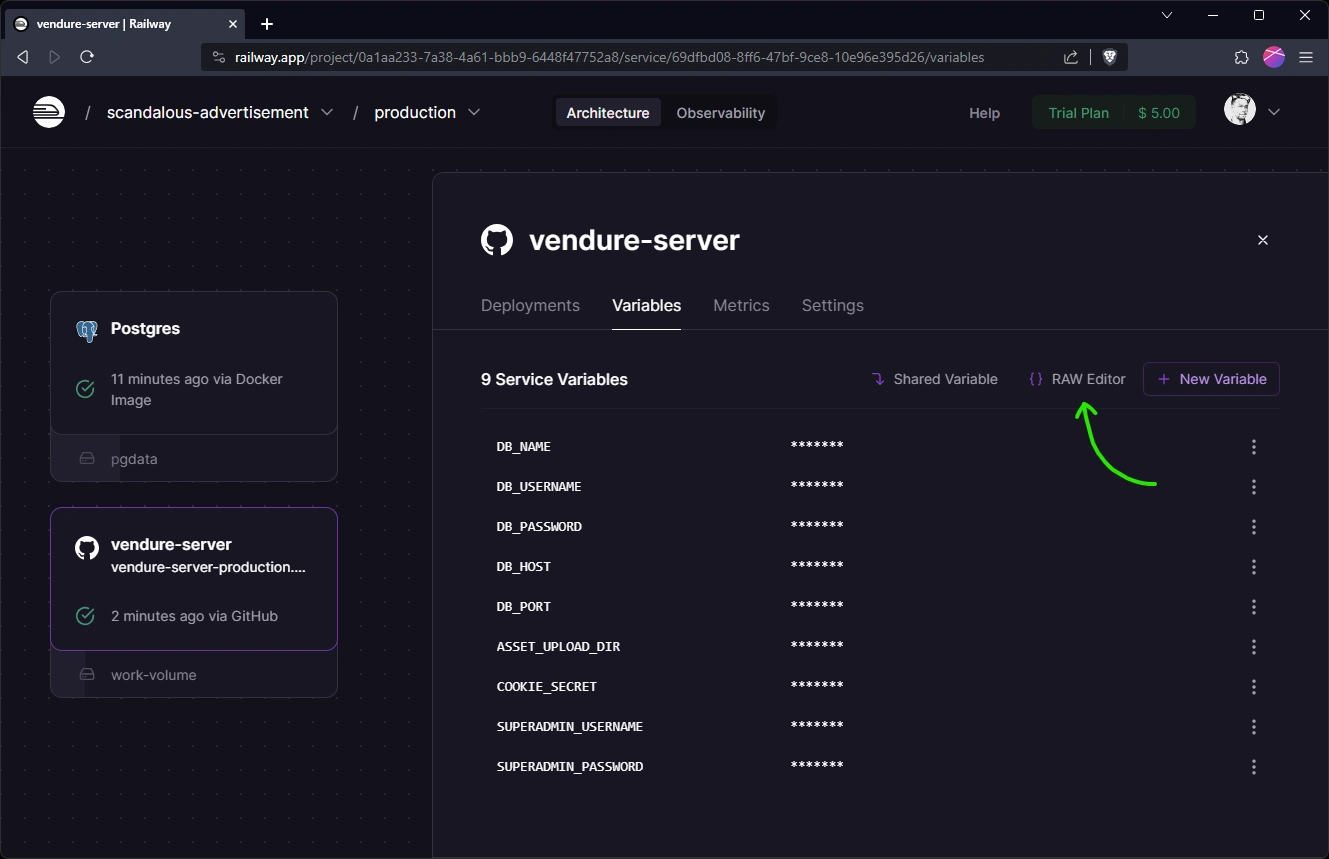
Task: Open the RAW Editor for variables
Action: pyautogui.click(x=1077, y=379)
